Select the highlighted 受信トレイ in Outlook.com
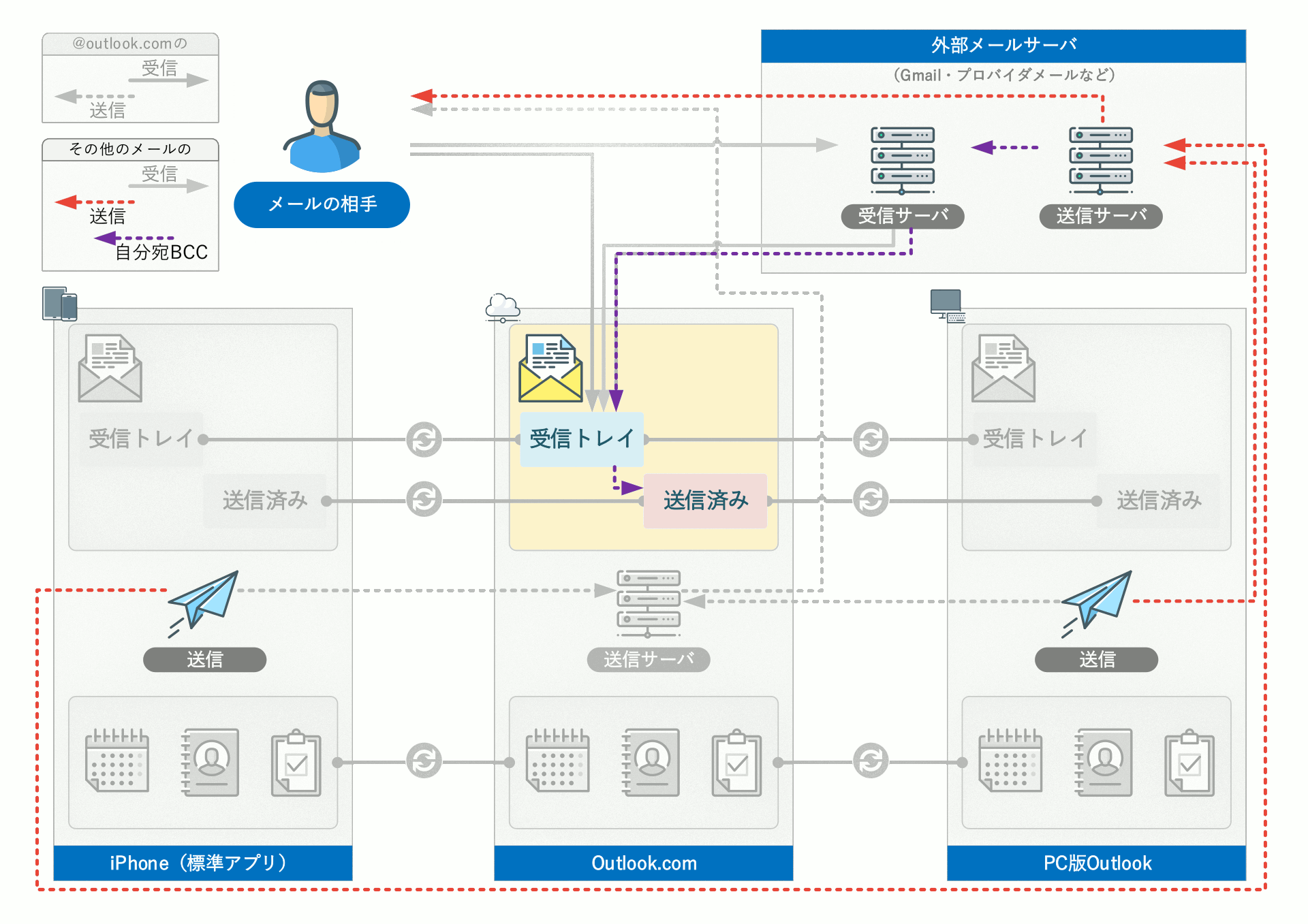Screen dimensions: 1308x924 coord(582,439)
